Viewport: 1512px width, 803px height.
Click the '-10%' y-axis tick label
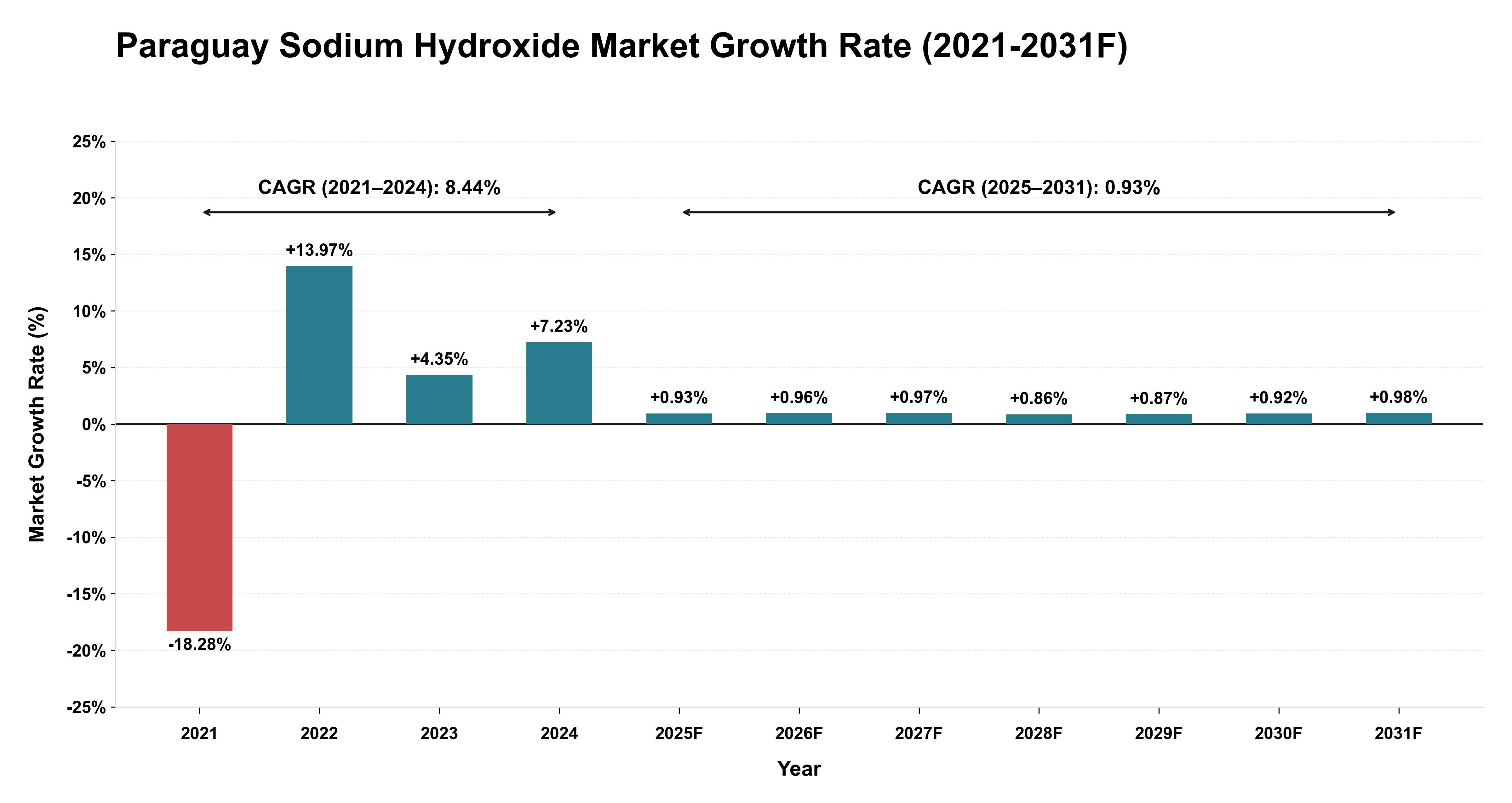click(x=86, y=538)
